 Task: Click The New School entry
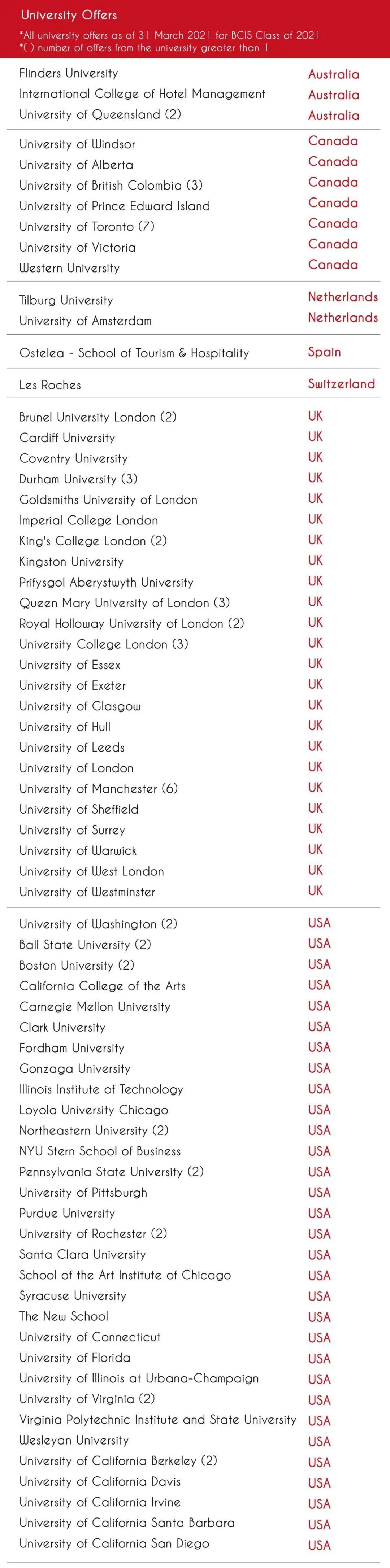(64, 1317)
